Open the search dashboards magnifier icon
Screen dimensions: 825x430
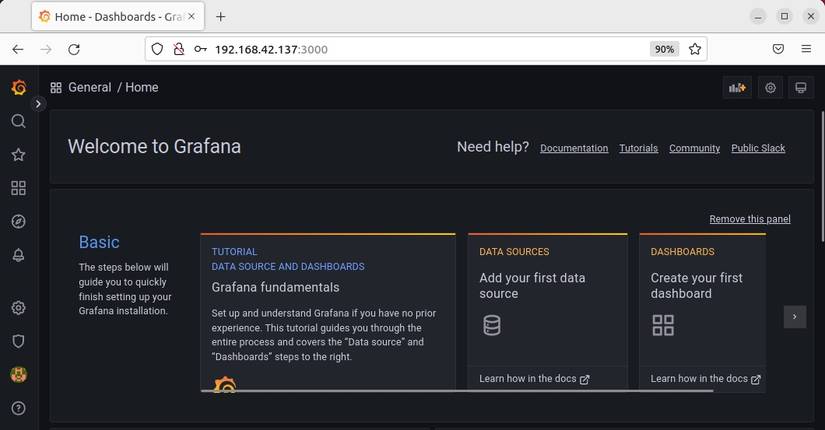pos(18,121)
